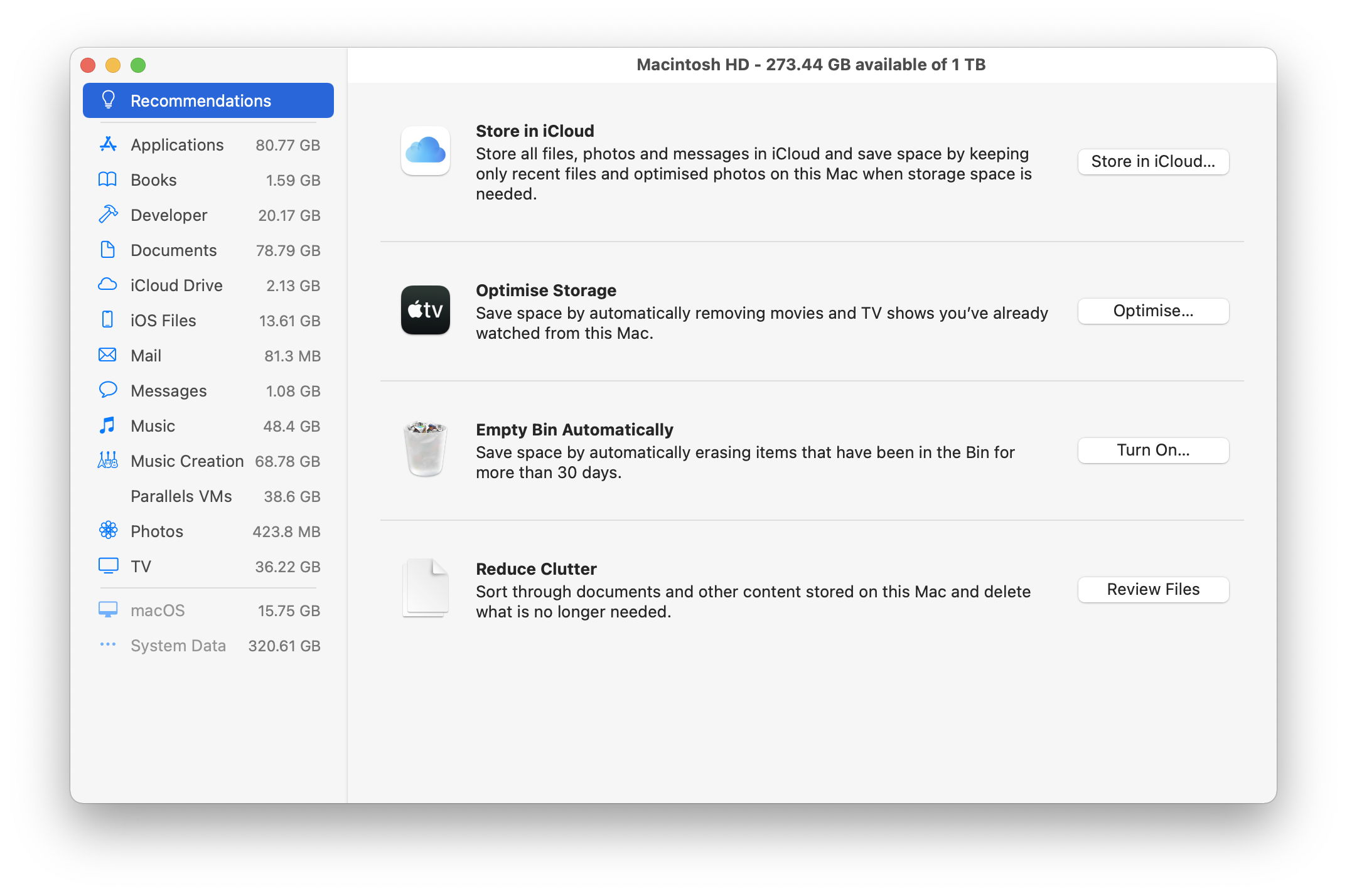Click the Bin trash can icon
Image resolution: width=1347 pixels, height=896 pixels.
[x=426, y=449]
